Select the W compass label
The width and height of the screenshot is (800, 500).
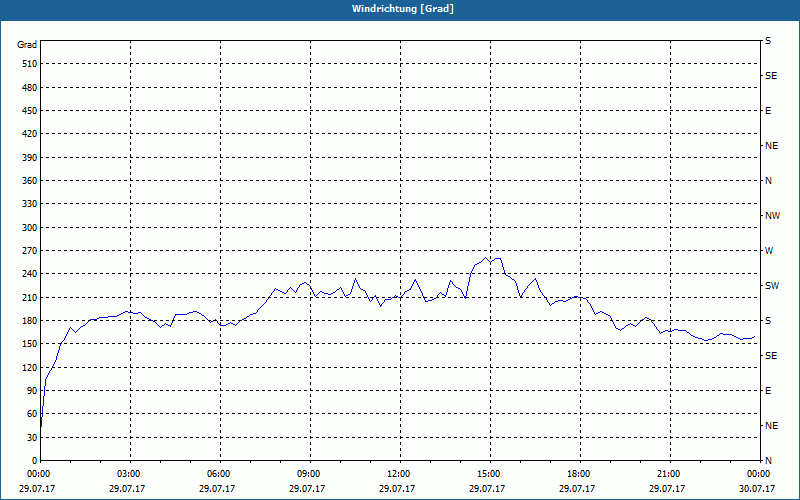click(x=769, y=251)
